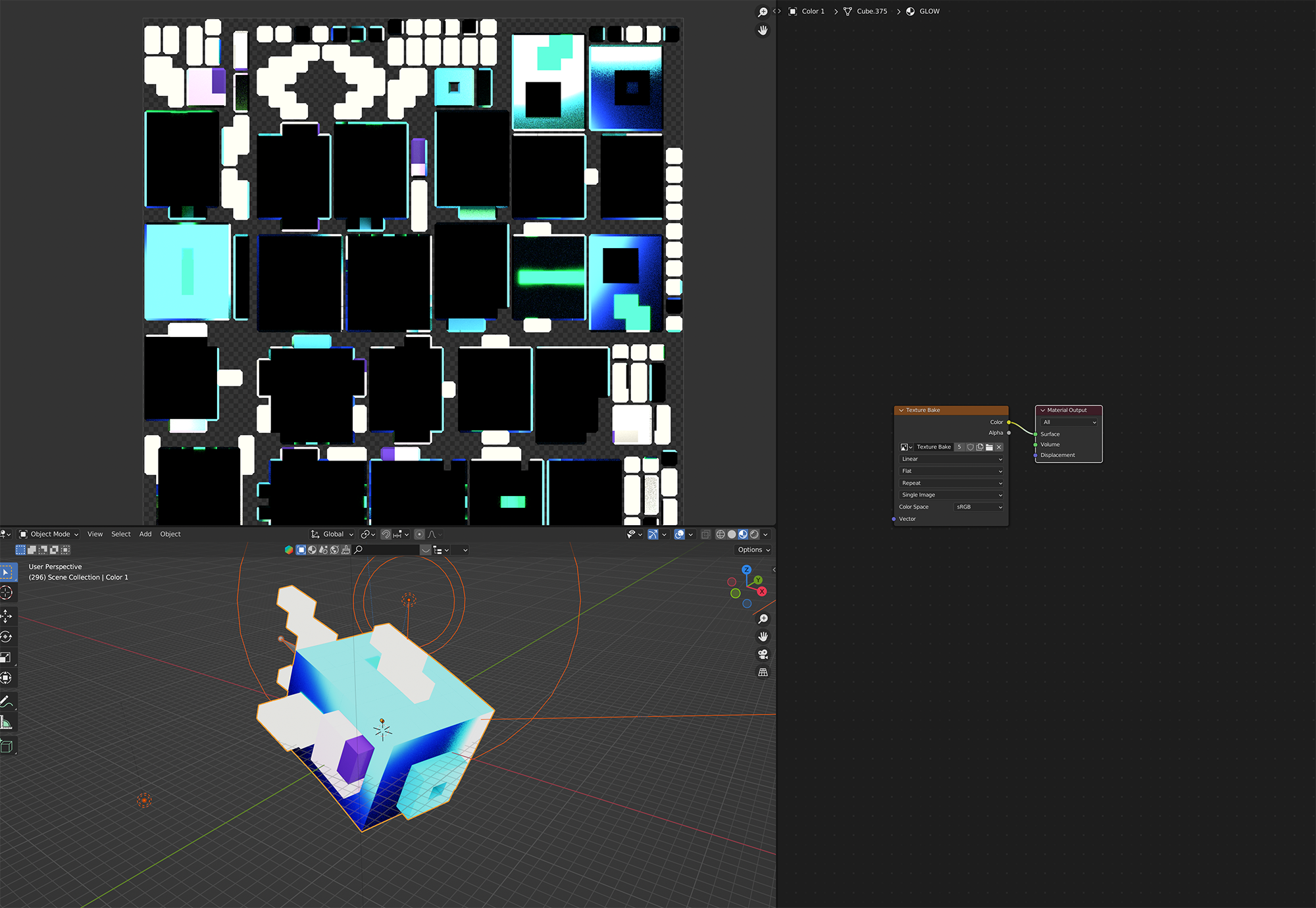Viewport: 1316px width, 908px height.
Task: Open the View menu in the viewport
Action: tap(95, 534)
